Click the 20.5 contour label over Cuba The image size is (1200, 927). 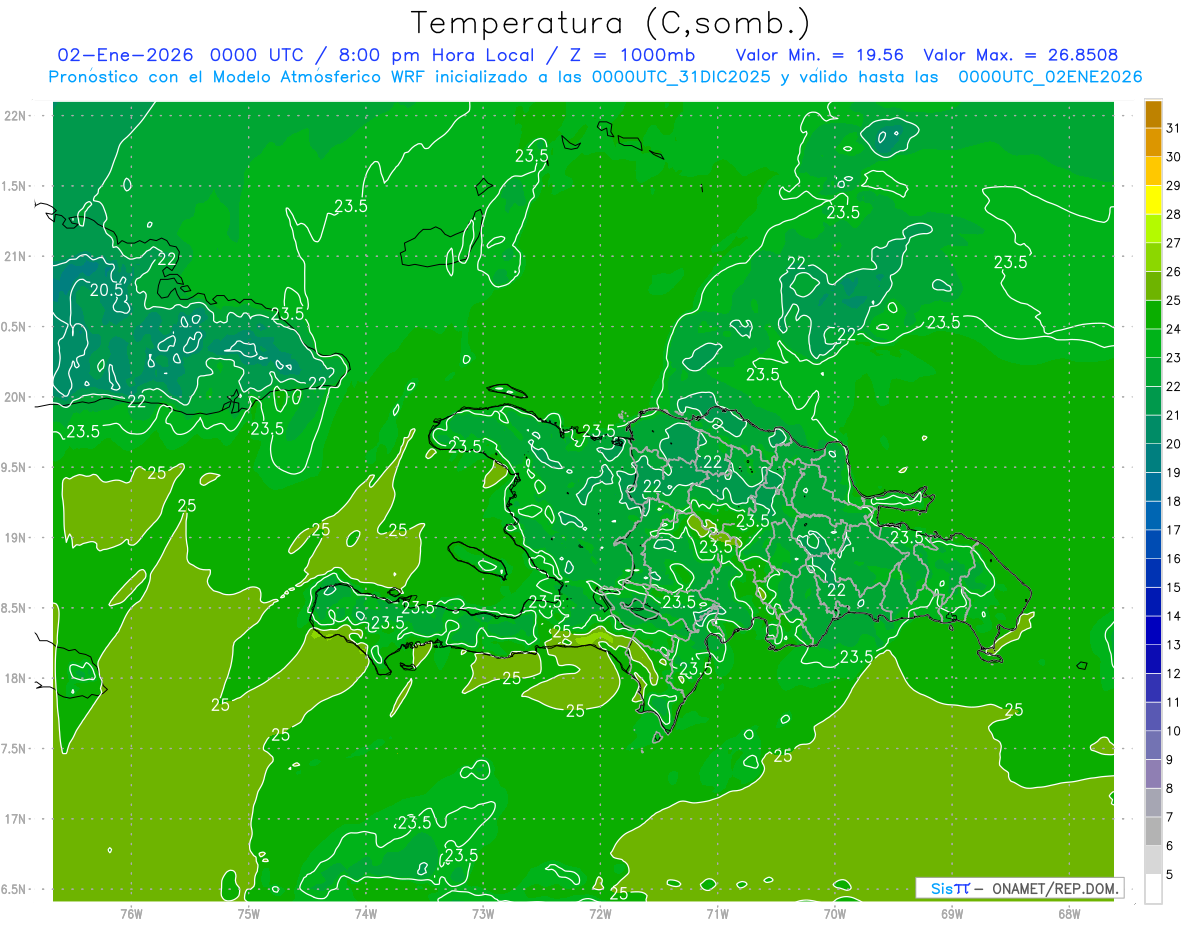click(x=107, y=290)
